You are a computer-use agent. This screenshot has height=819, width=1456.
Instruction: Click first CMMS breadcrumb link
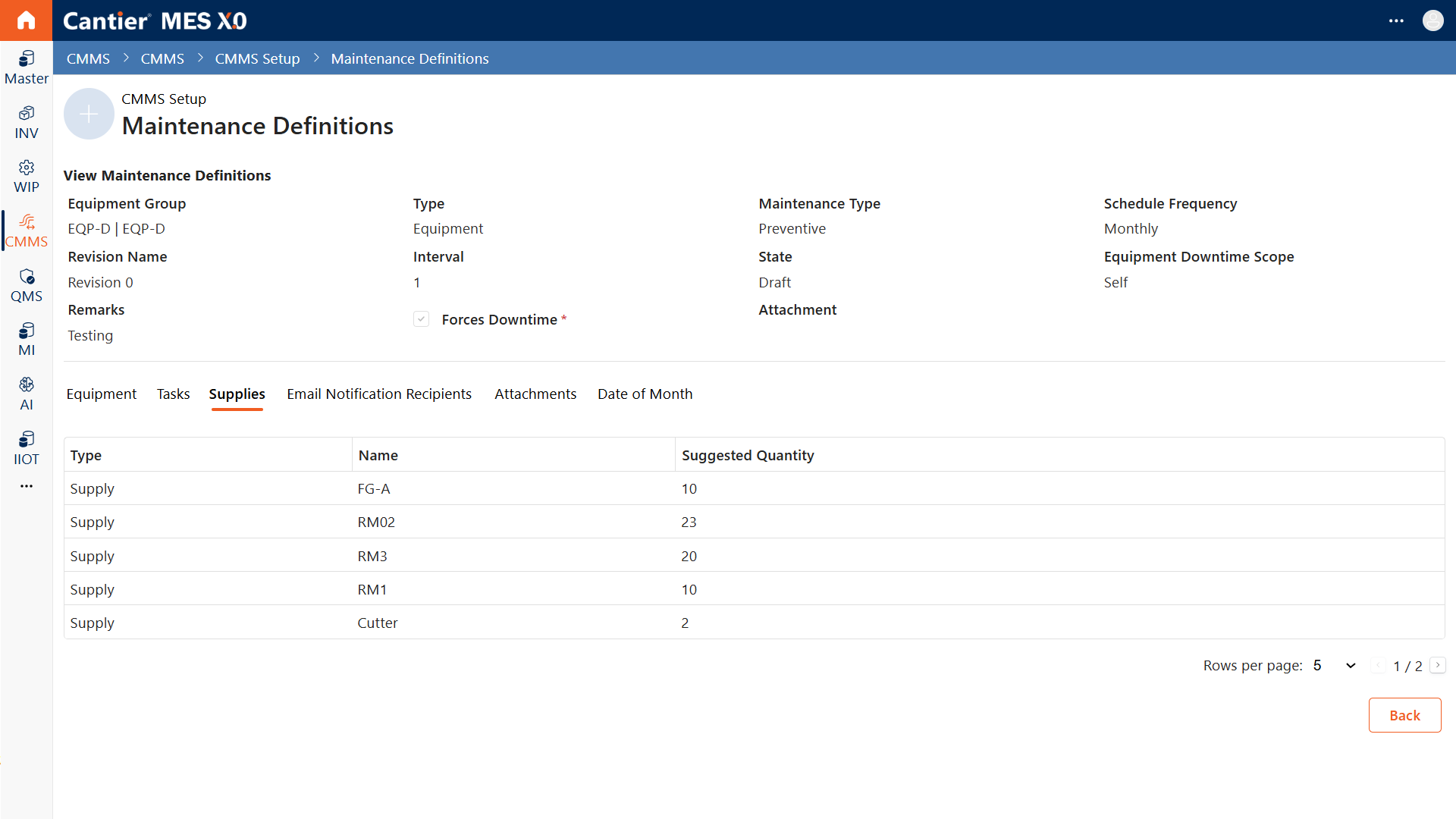click(x=88, y=58)
